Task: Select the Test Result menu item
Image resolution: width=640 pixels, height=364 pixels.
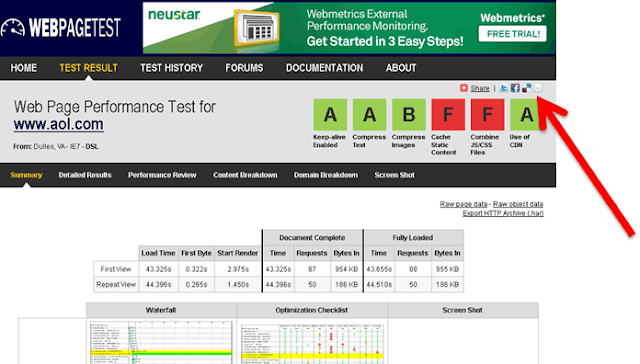Action: tap(88, 68)
